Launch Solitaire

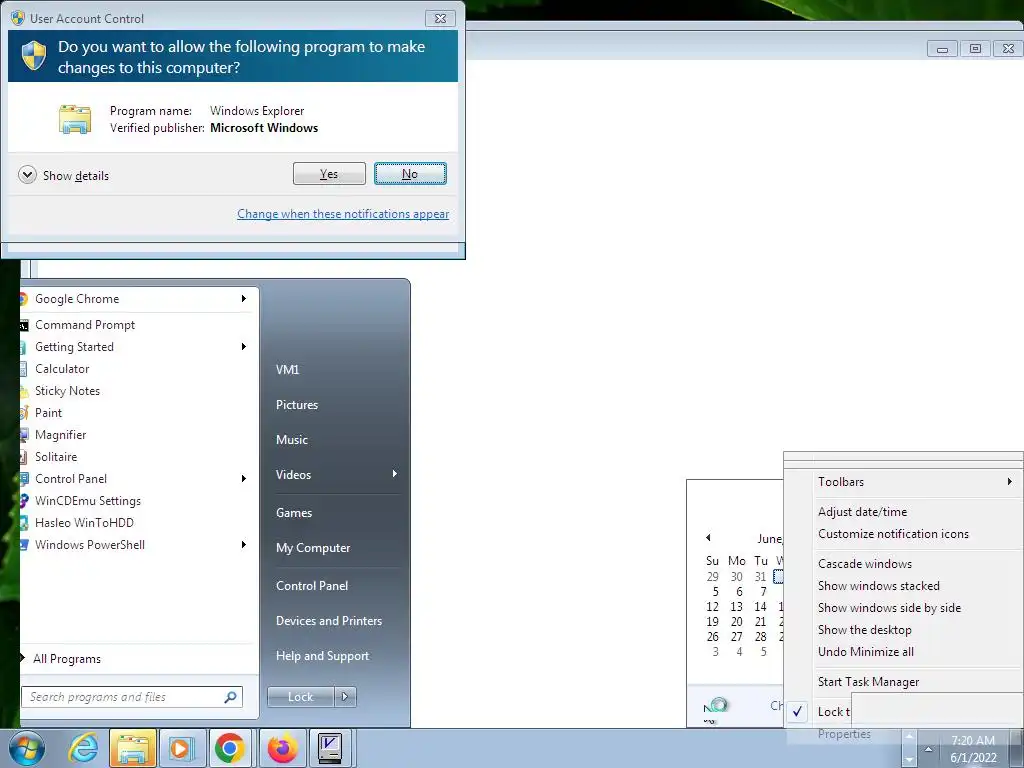(56, 456)
